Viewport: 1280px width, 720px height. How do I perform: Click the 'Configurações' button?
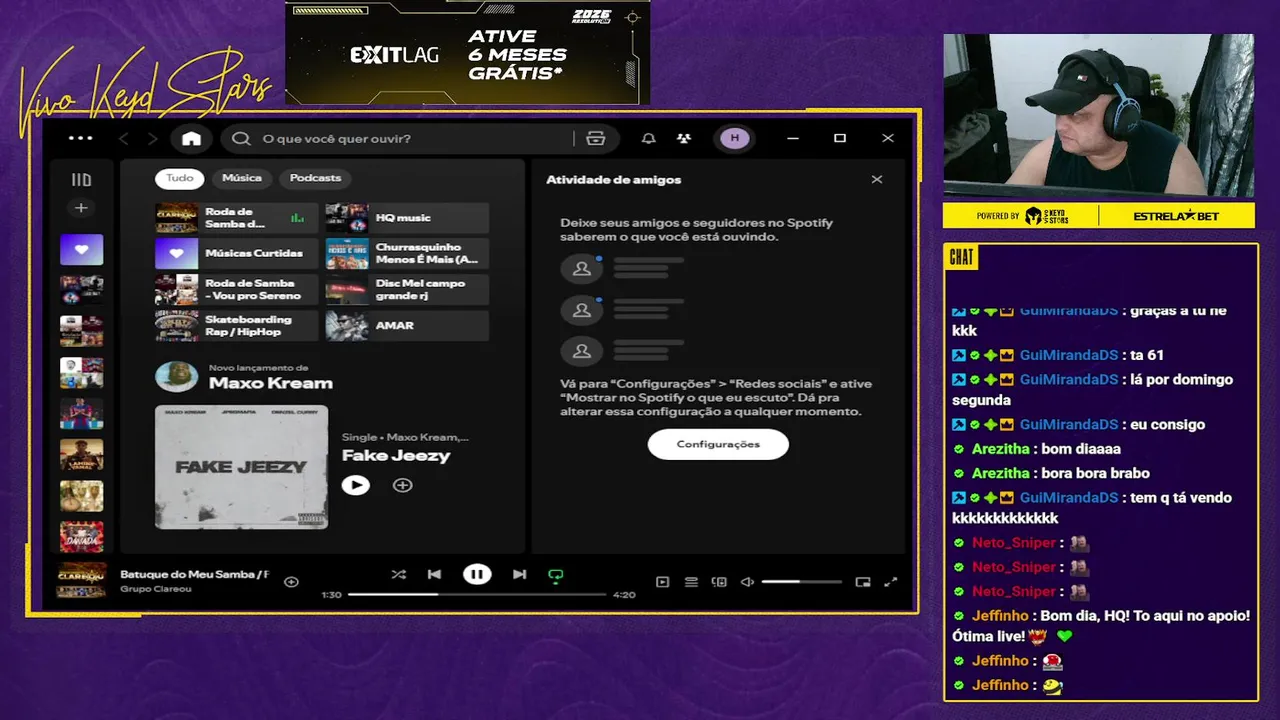718,444
